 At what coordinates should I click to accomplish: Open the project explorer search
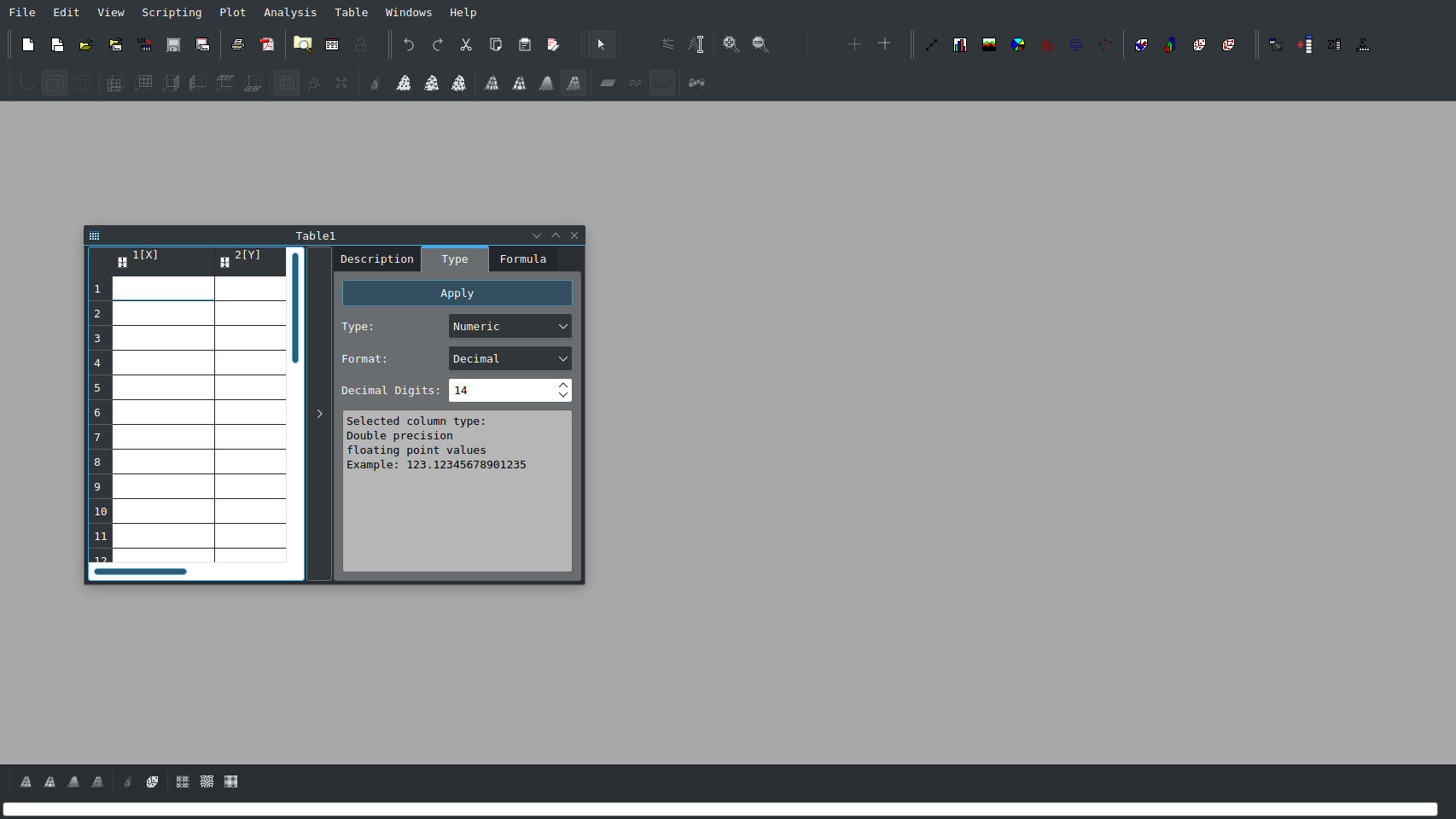pos(303,44)
